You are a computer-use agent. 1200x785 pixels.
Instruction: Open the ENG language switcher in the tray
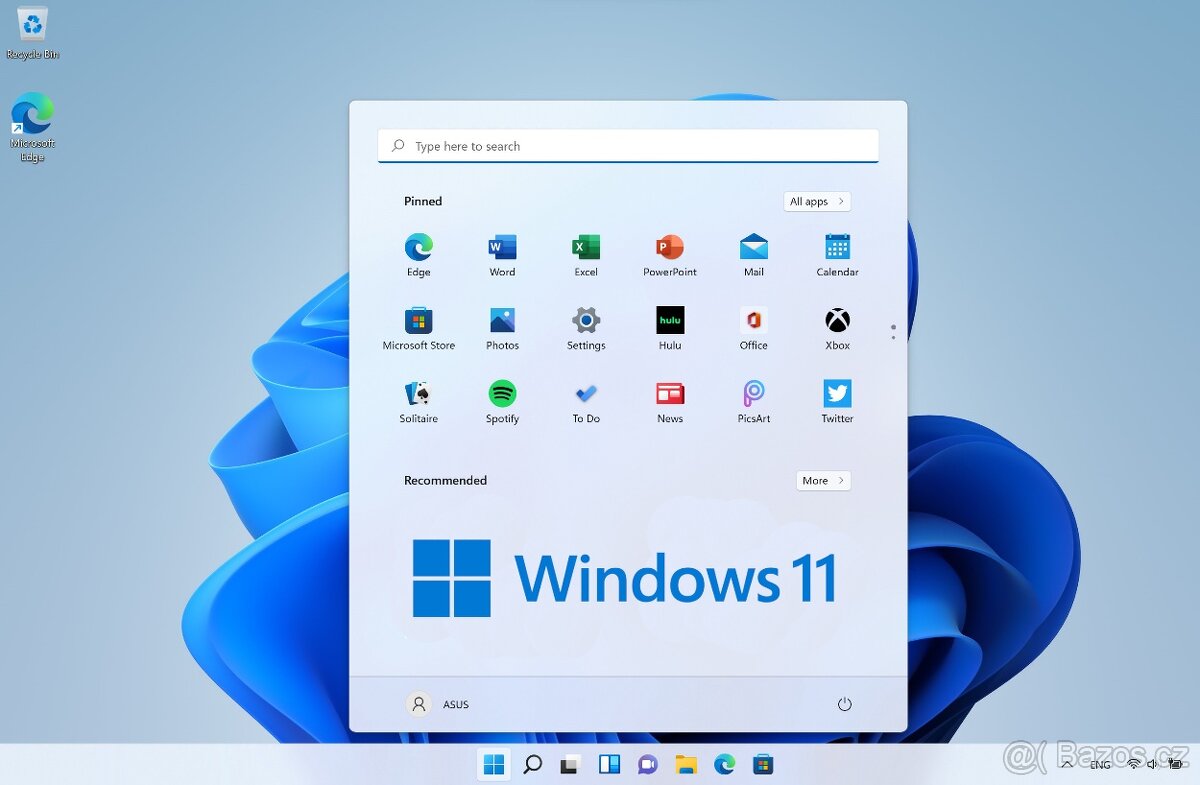click(1100, 763)
